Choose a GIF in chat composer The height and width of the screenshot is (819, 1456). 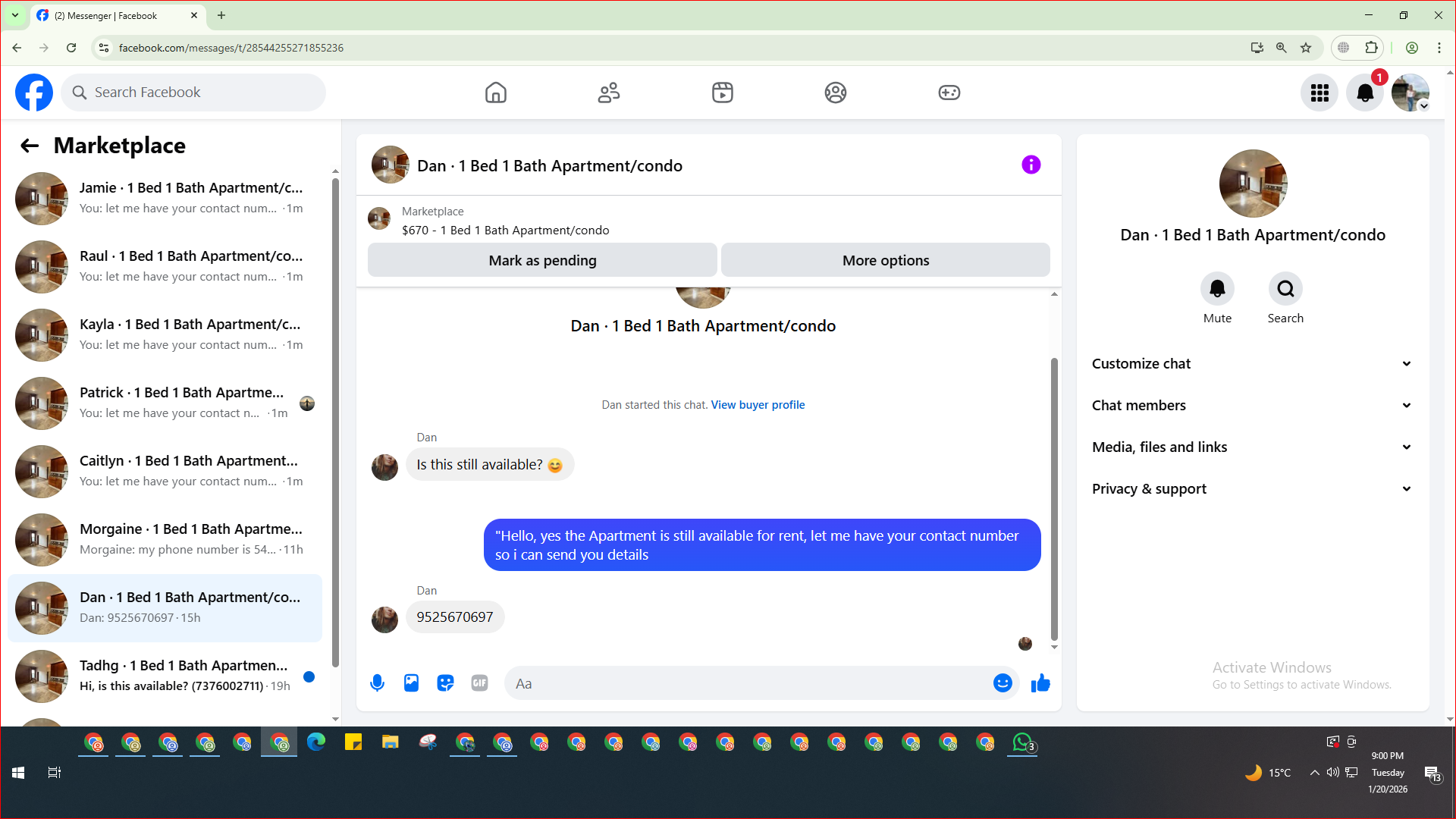coord(479,683)
